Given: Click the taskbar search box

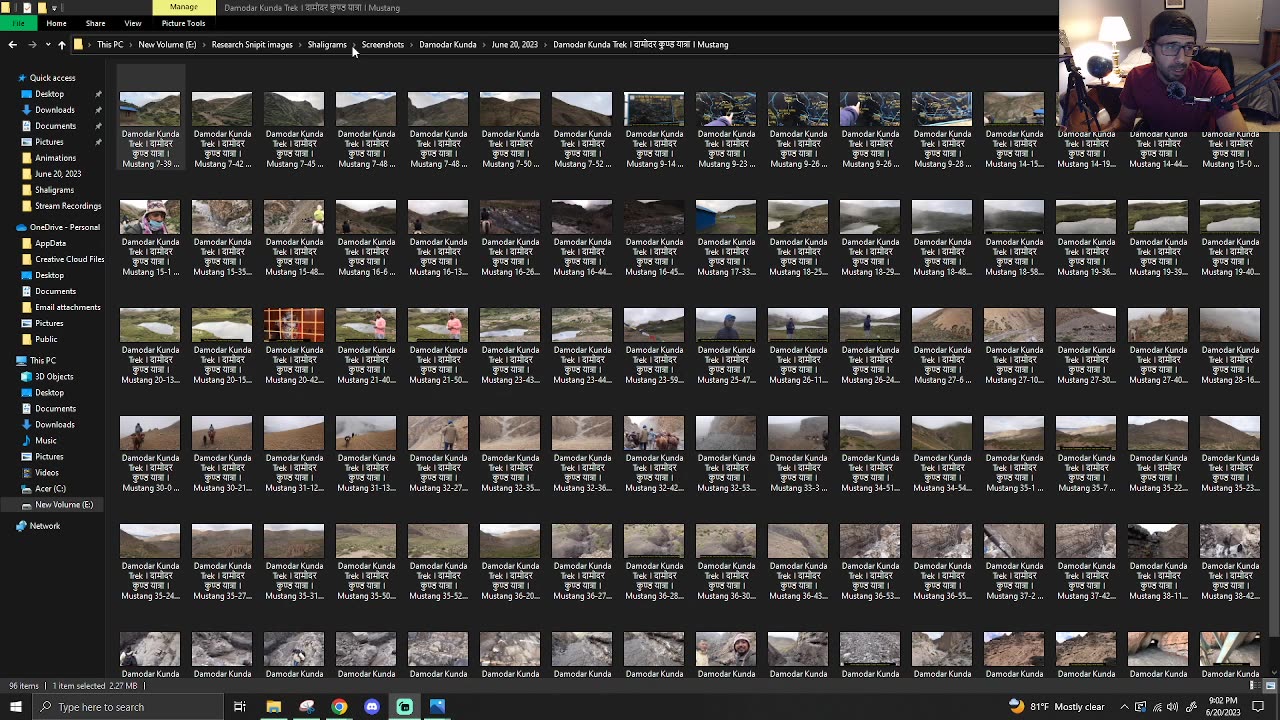Looking at the screenshot, I should [x=129, y=707].
